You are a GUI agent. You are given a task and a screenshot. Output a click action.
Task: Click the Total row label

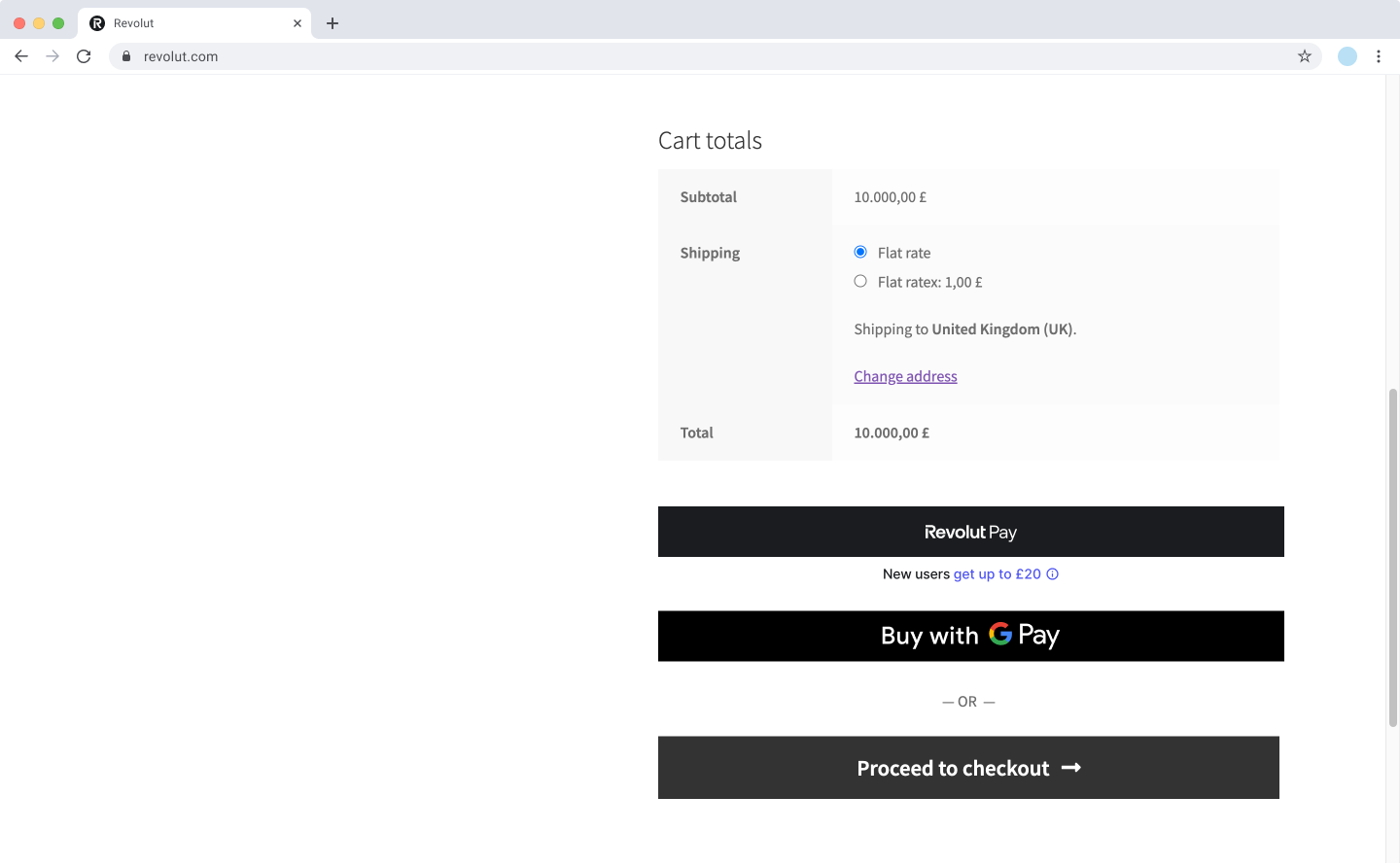click(x=696, y=433)
